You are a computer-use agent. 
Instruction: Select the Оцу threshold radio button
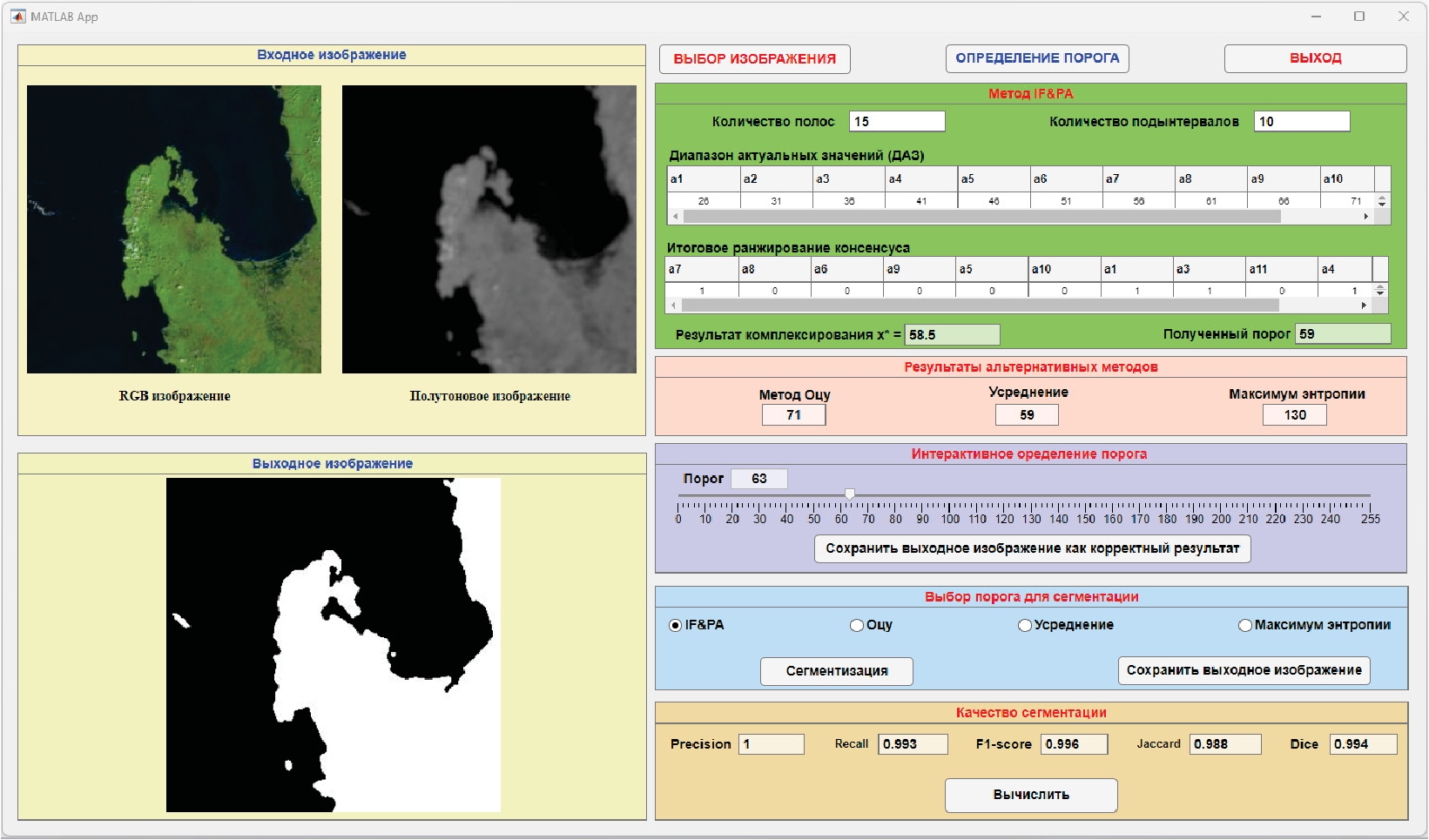pyautogui.click(x=857, y=625)
